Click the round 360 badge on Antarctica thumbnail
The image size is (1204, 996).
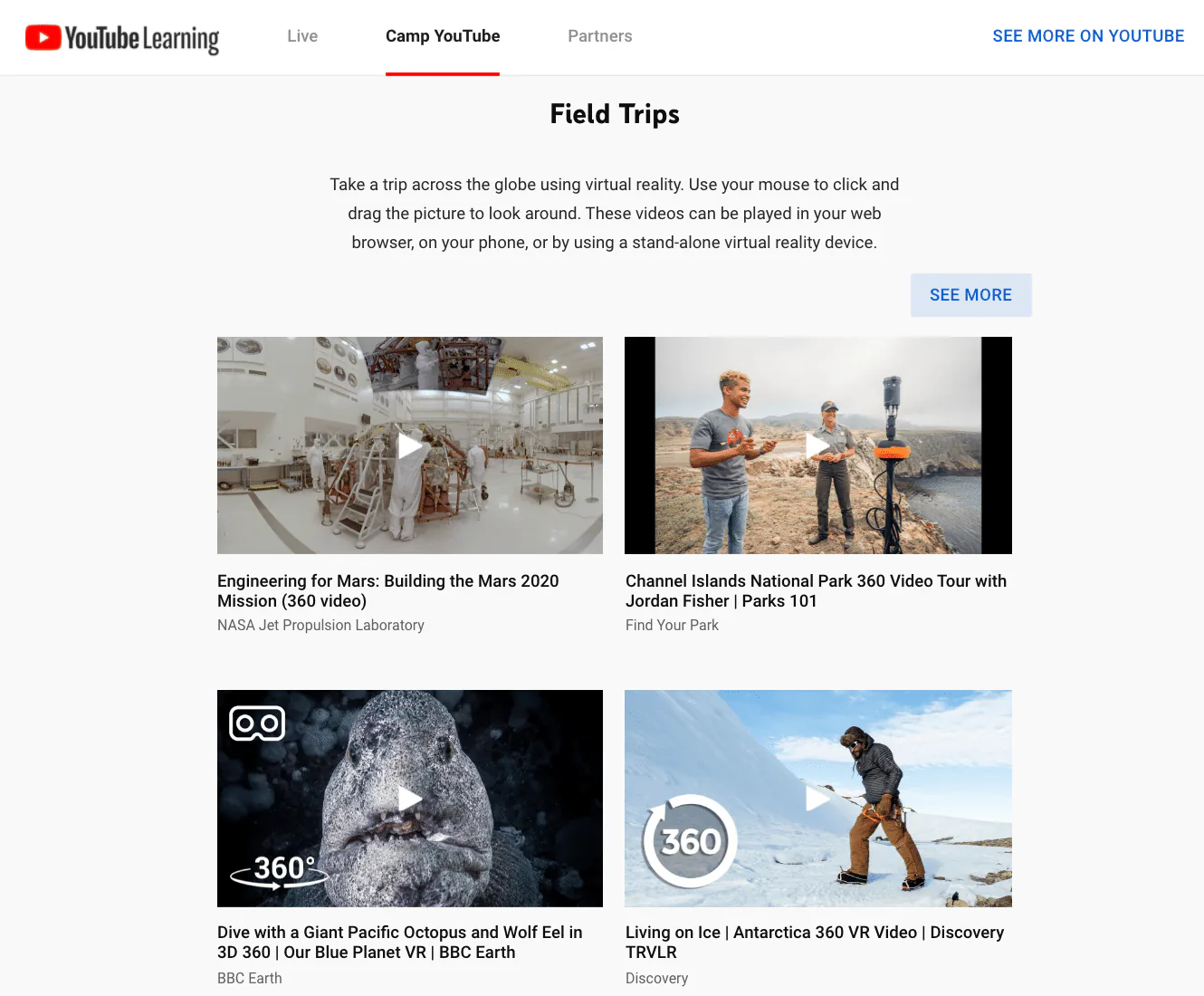click(691, 841)
